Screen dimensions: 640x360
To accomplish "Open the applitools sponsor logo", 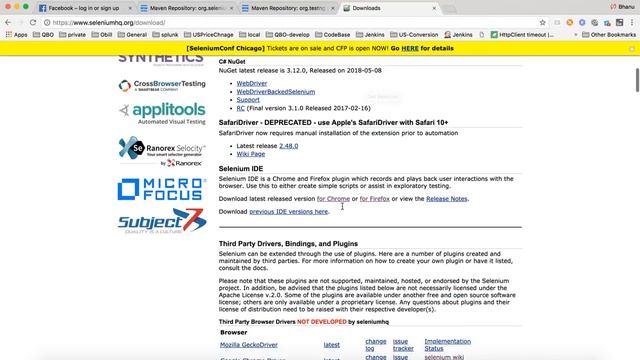I will 162,113.
